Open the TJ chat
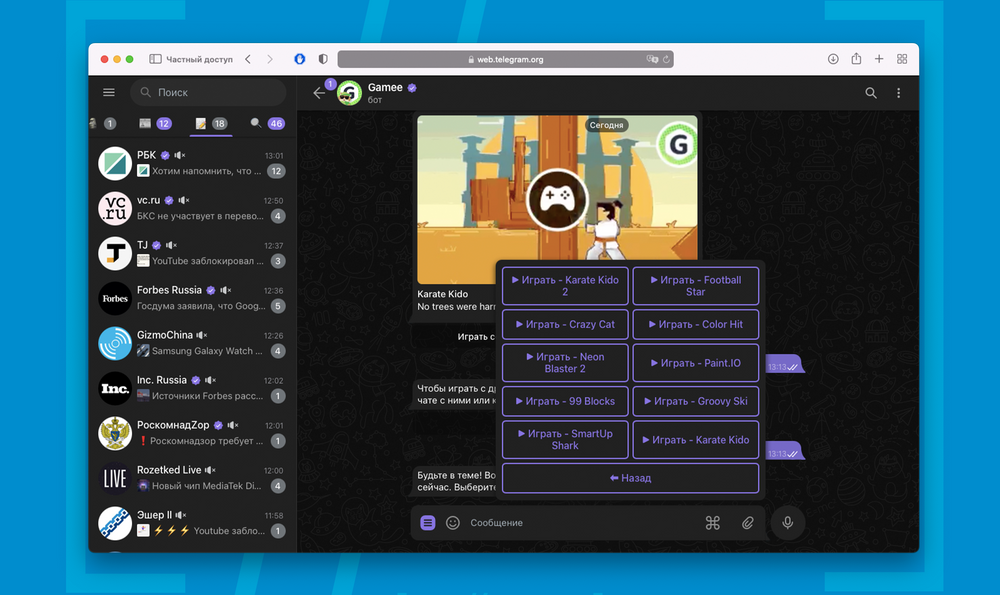The image size is (1000, 595). pyautogui.click(x=193, y=253)
